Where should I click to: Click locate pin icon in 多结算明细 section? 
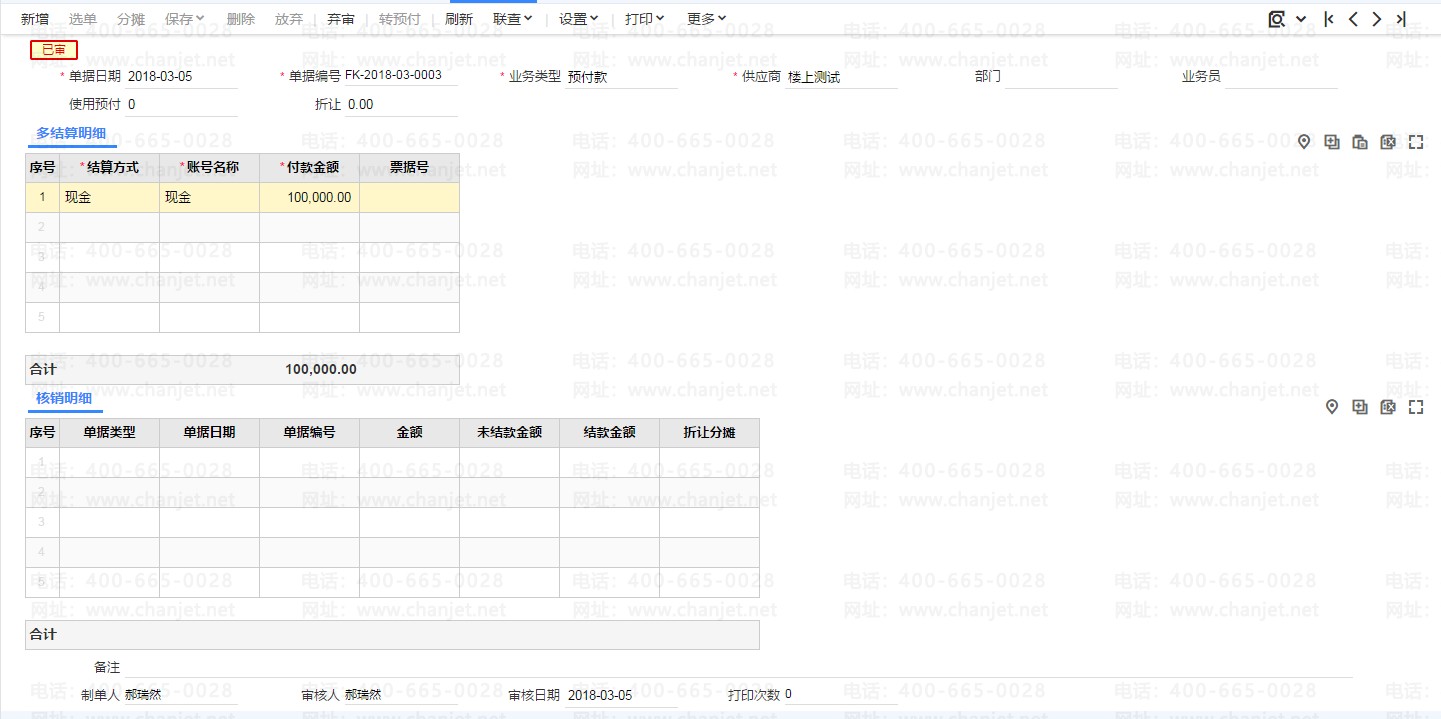point(1304,142)
